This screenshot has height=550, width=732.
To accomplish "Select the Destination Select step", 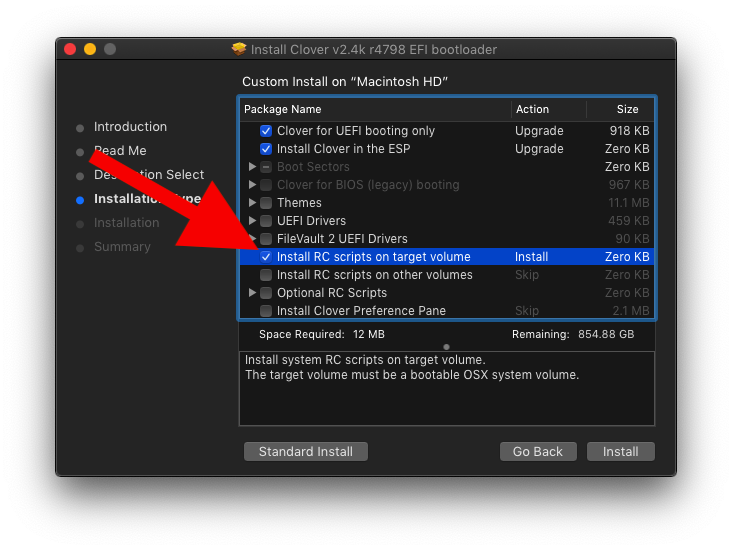I will point(149,175).
